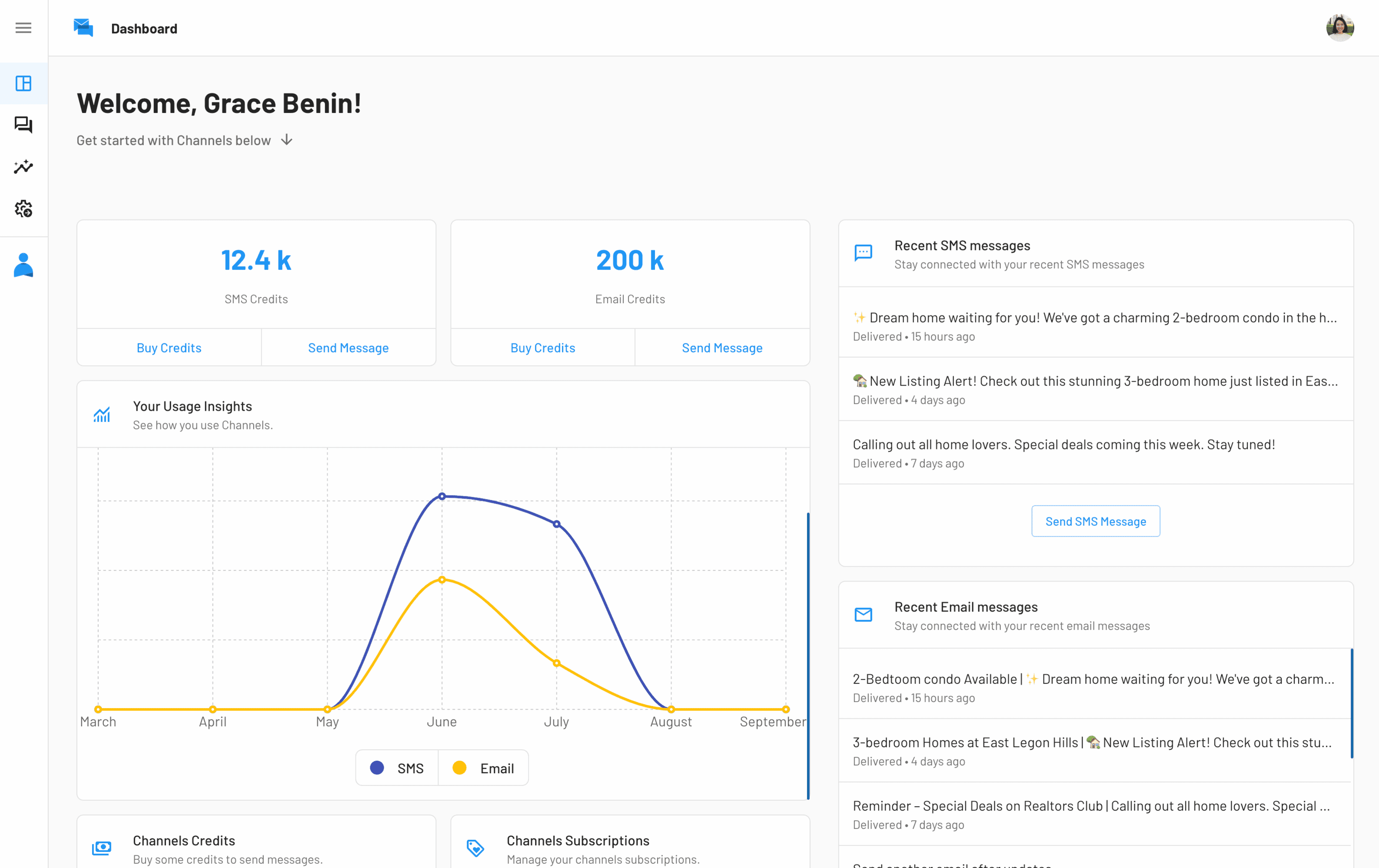Click the Dashboard icon in sidebar

(24, 84)
